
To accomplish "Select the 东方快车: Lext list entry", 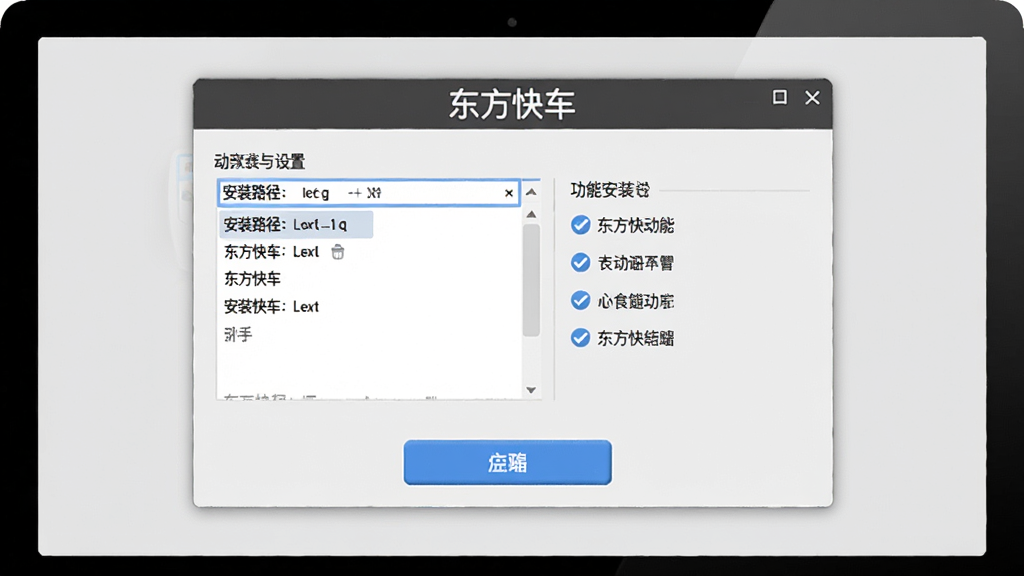I will click(271, 252).
